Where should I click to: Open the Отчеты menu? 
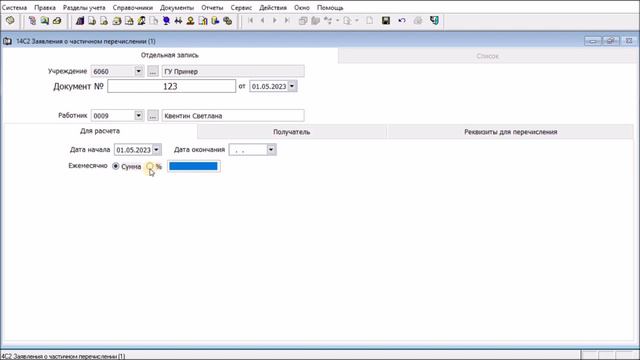tap(212, 8)
